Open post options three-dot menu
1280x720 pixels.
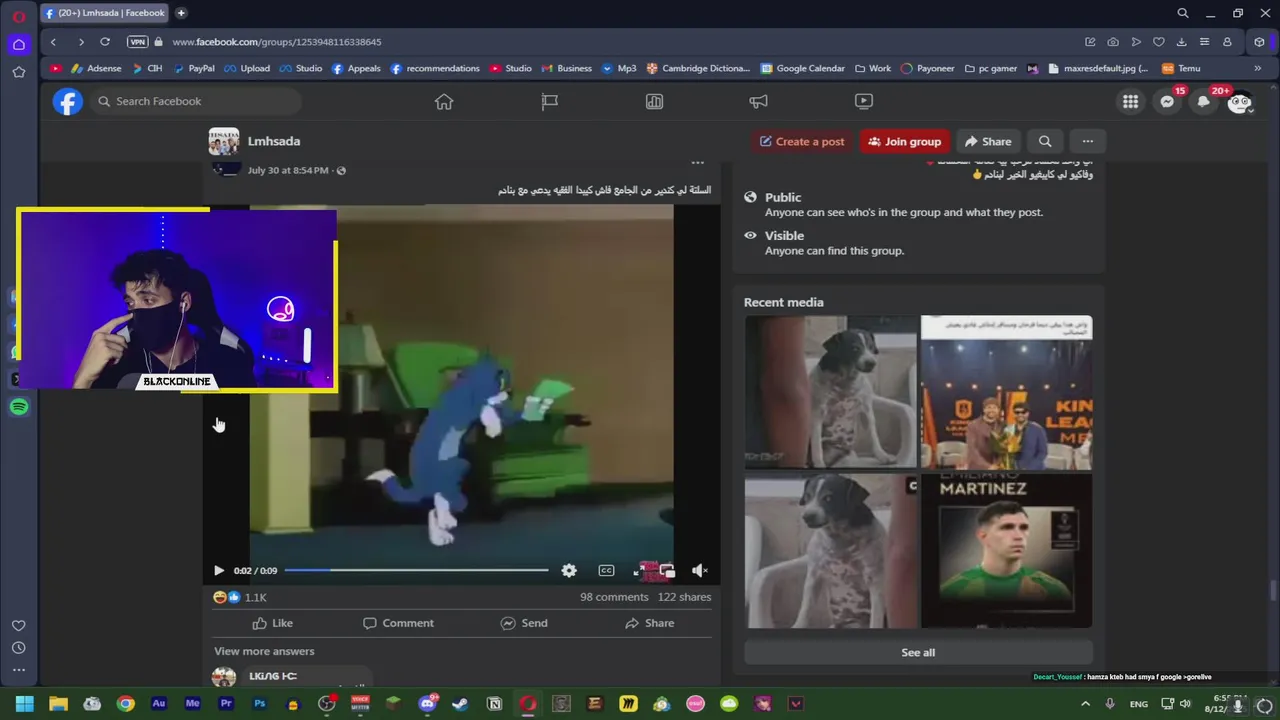(698, 163)
